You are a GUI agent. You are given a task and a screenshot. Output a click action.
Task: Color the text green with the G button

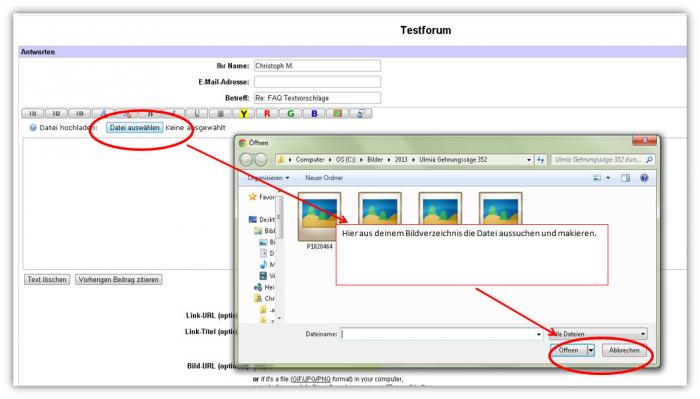[291, 113]
